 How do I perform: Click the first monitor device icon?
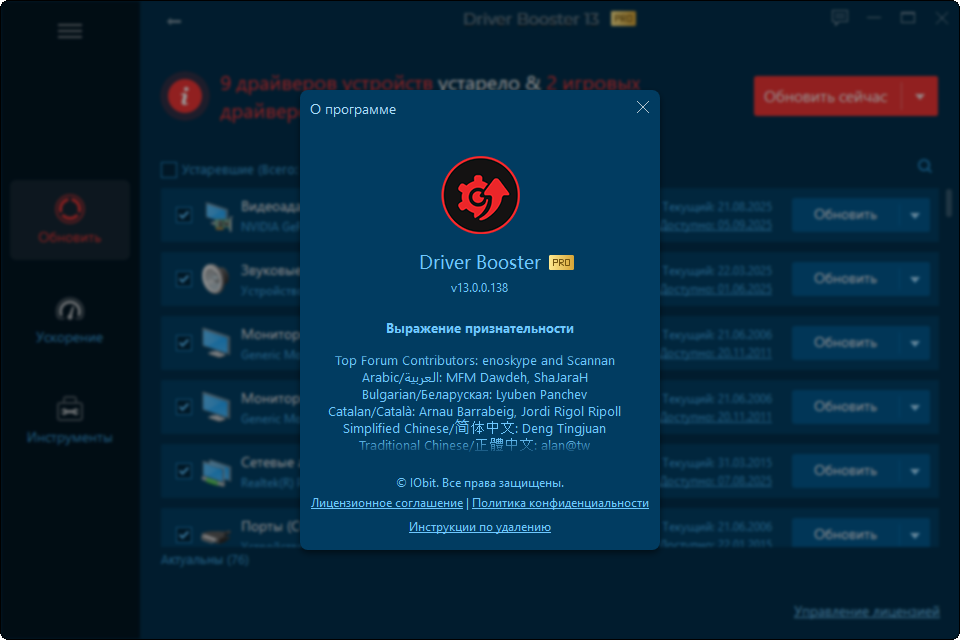[x=217, y=343]
